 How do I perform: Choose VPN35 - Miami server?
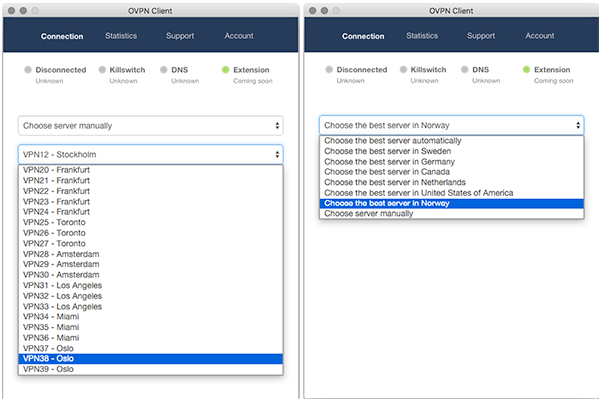(150, 327)
